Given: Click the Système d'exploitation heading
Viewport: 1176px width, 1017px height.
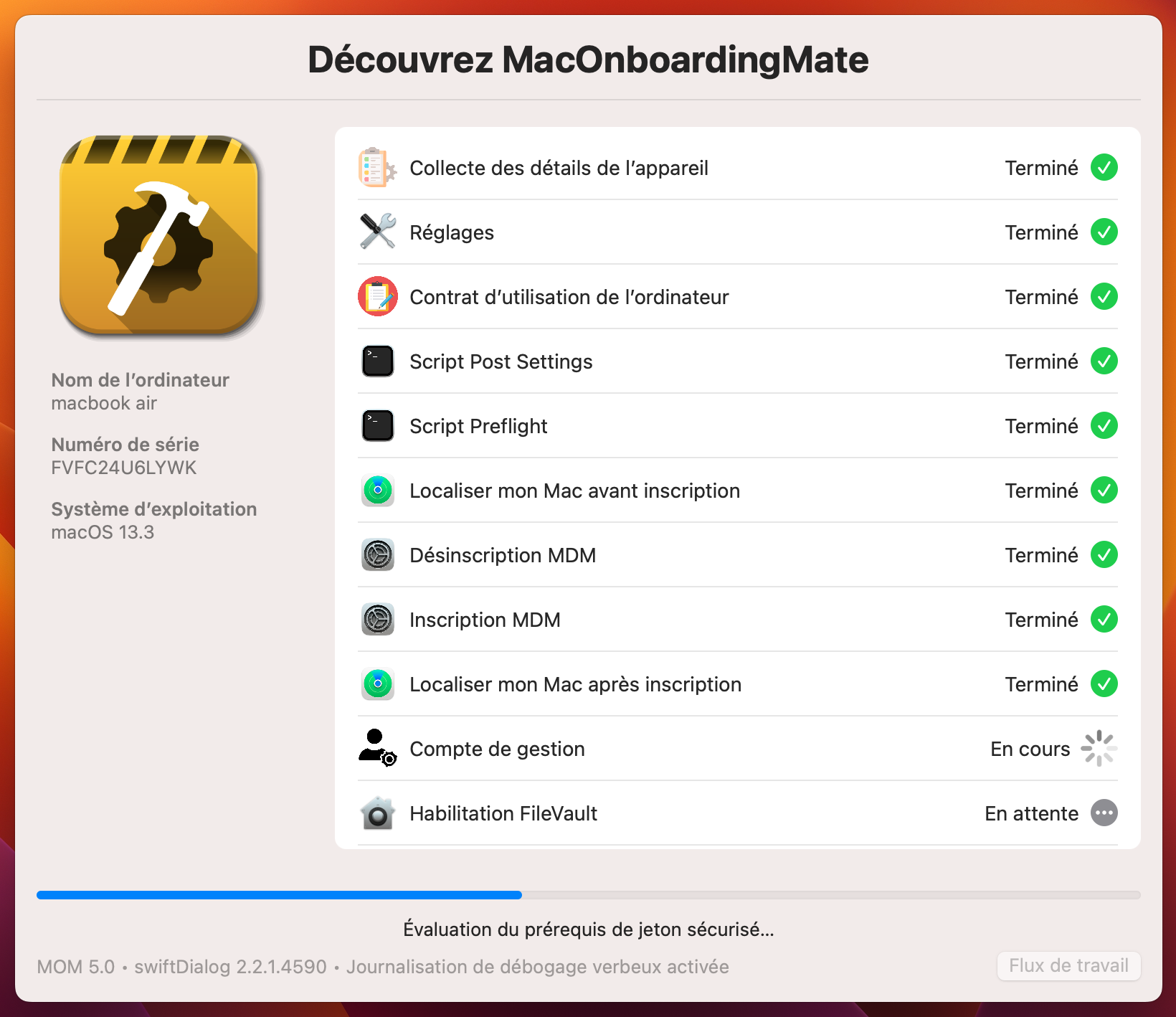Looking at the screenshot, I should pyautogui.click(x=153, y=509).
